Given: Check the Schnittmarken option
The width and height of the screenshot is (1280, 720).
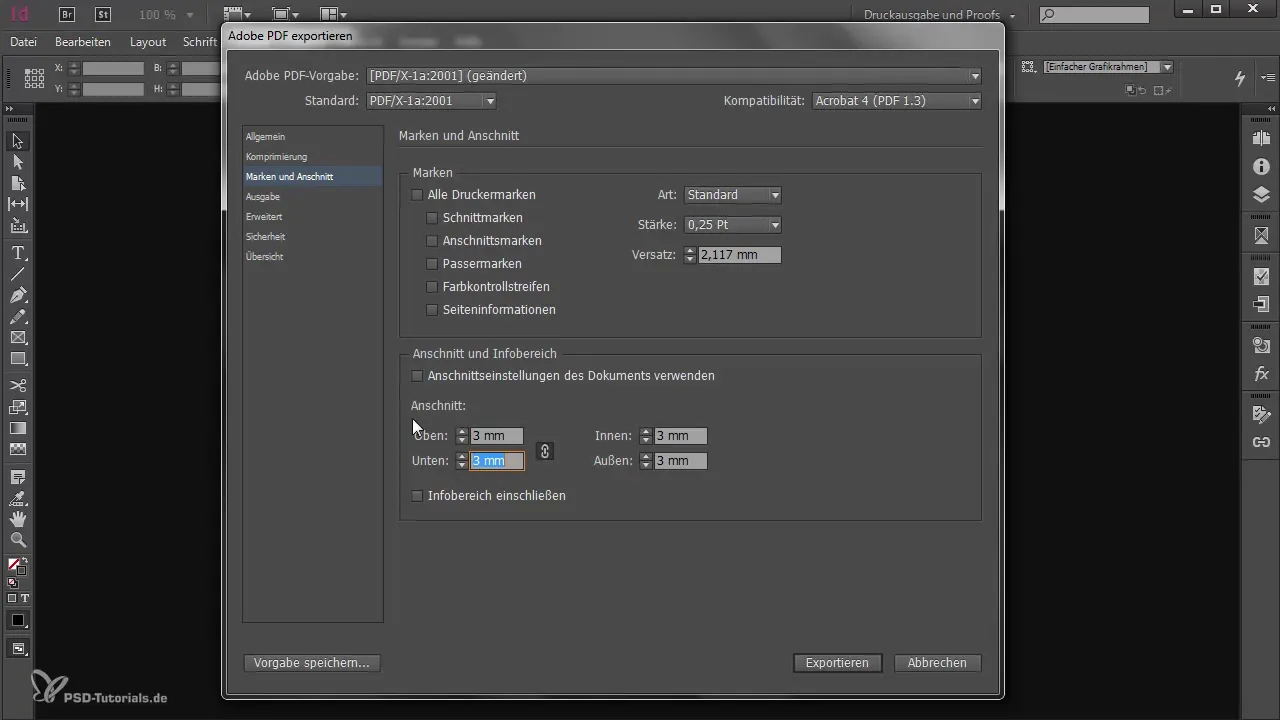Looking at the screenshot, I should [433, 218].
